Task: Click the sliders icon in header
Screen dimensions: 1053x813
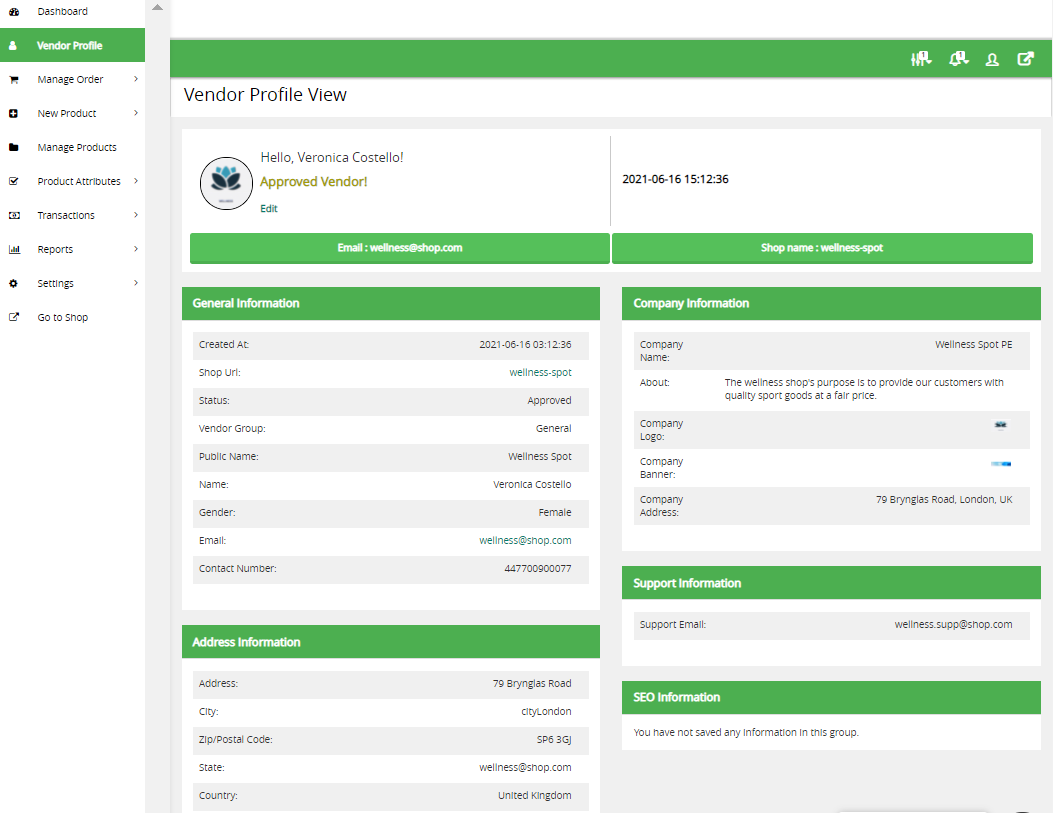Action: [x=921, y=59]
